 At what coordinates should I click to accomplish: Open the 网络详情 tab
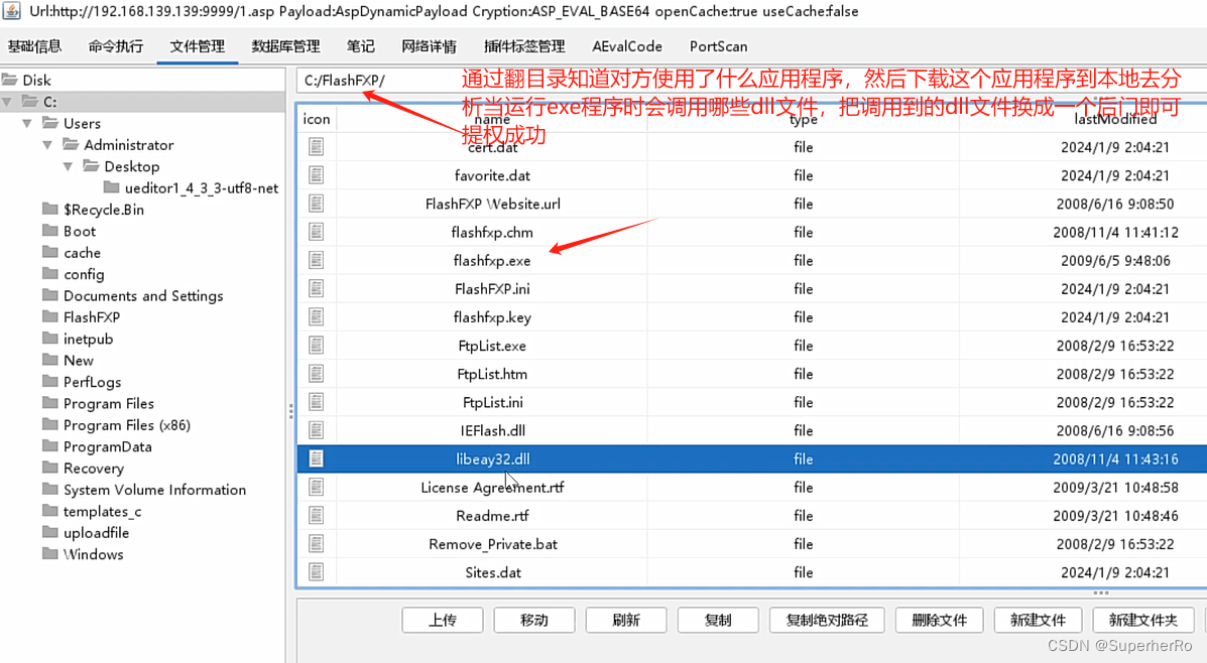429,46
